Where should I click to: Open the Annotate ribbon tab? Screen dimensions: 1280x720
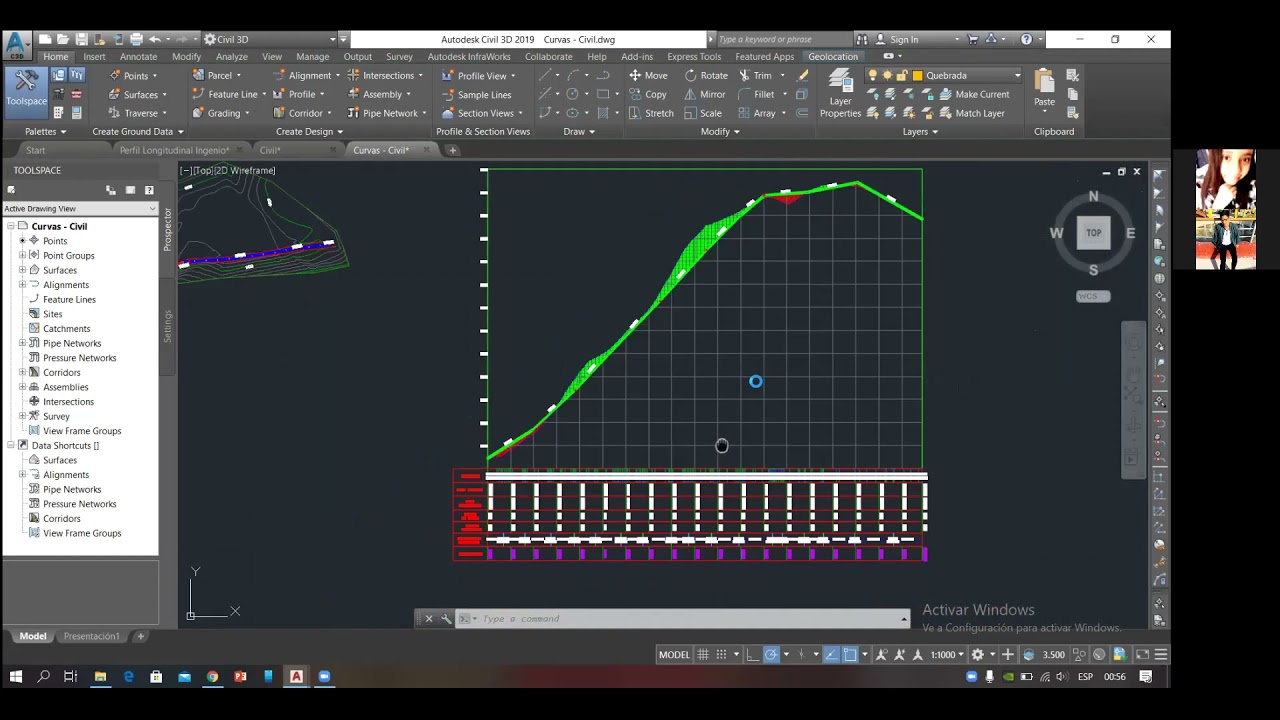pyautogui.click(x=139, y=56)
